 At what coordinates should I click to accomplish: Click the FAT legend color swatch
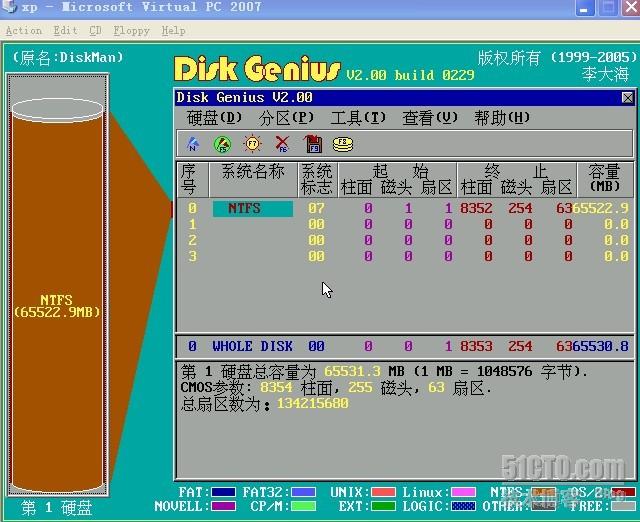click(x=223, y=493)
